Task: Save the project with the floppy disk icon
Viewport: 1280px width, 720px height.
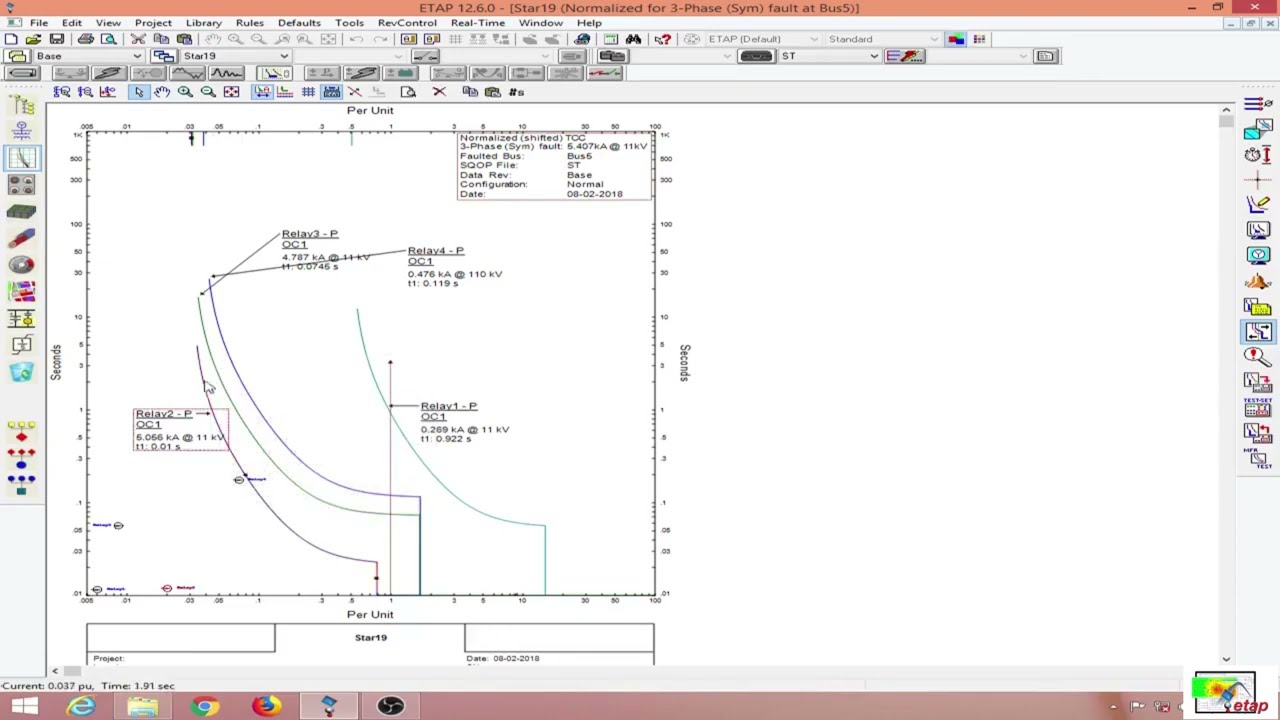Action: pyautogui.click(x=56, y=39)
